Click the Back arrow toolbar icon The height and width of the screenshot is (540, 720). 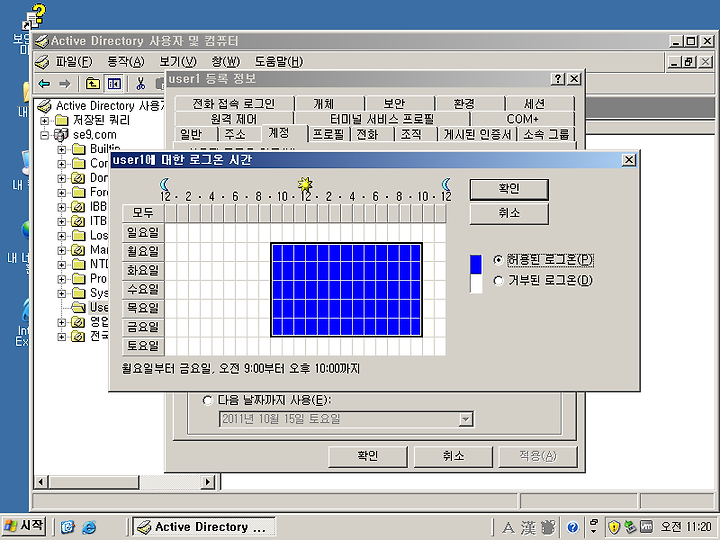tap(45, 84)
